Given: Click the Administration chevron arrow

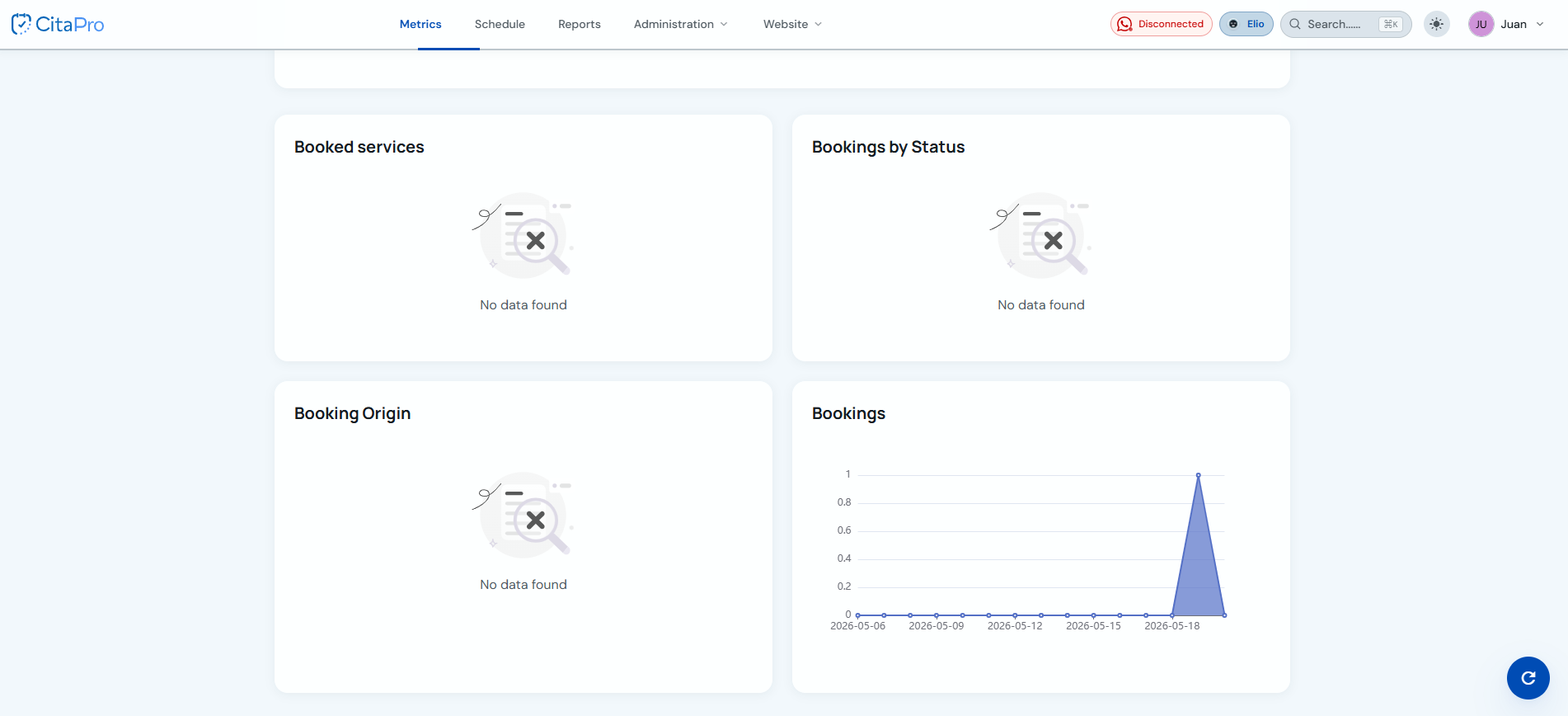Looking at the screenshot, I should pos(724,24).
